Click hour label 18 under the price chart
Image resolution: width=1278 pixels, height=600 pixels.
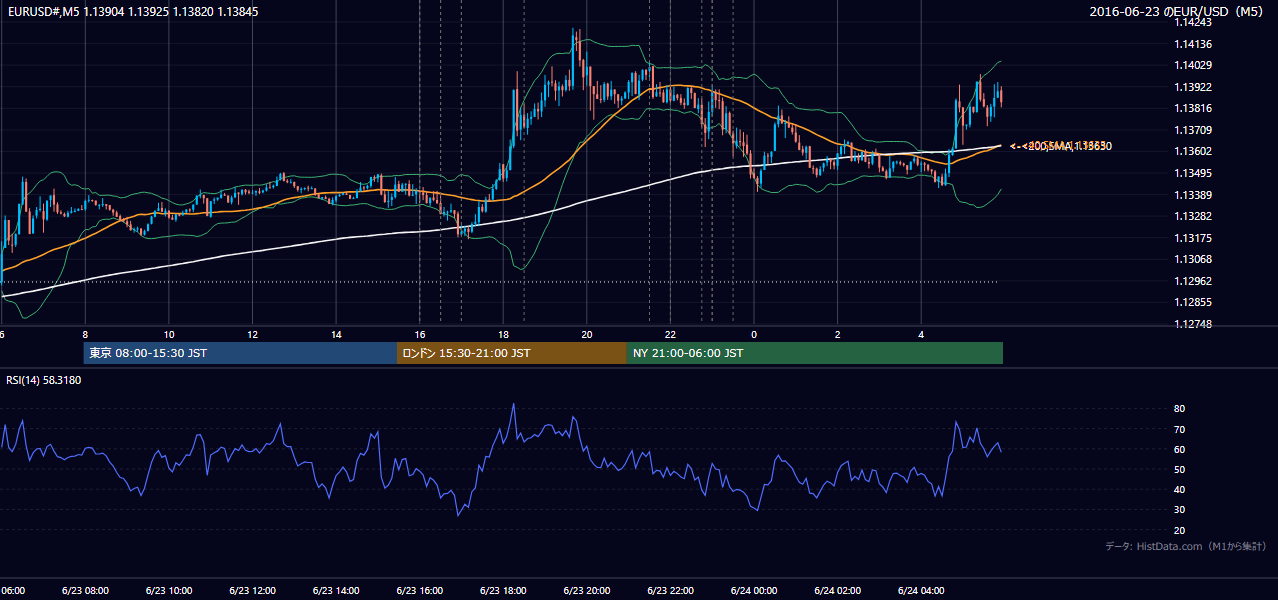tap(504, 334)
